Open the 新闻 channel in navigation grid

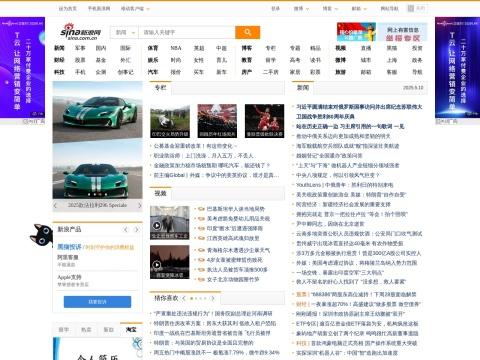pyautogui.click(x=59, y=48)
